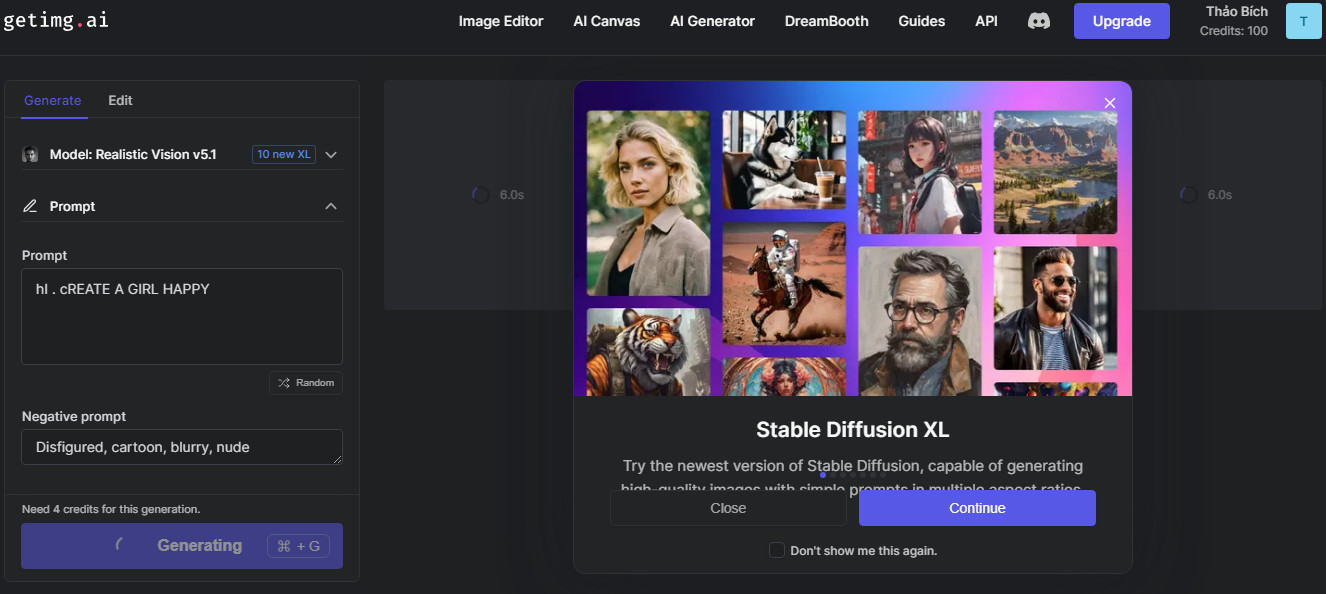Go to the DreamBooth page
Screen dimensions: 1326x594
(826, 21)
